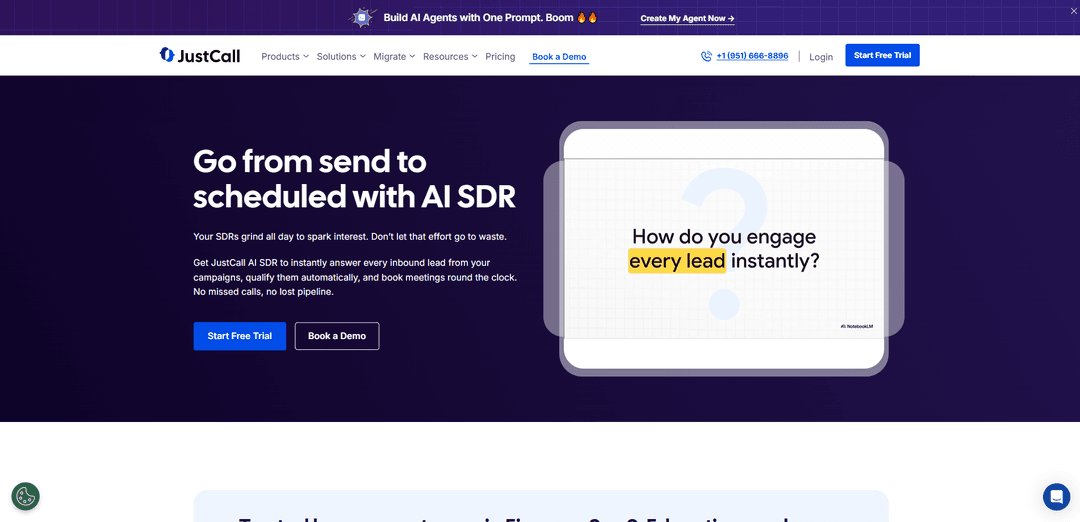Expand the Products dropdown
The width and height of the screenshot is (1080, 522).
pos(285,57)
